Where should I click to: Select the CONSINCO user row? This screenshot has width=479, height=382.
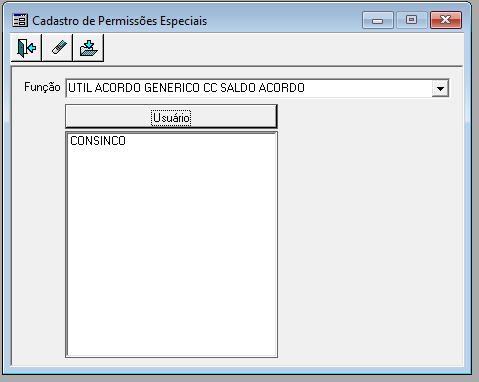point(171,141)
